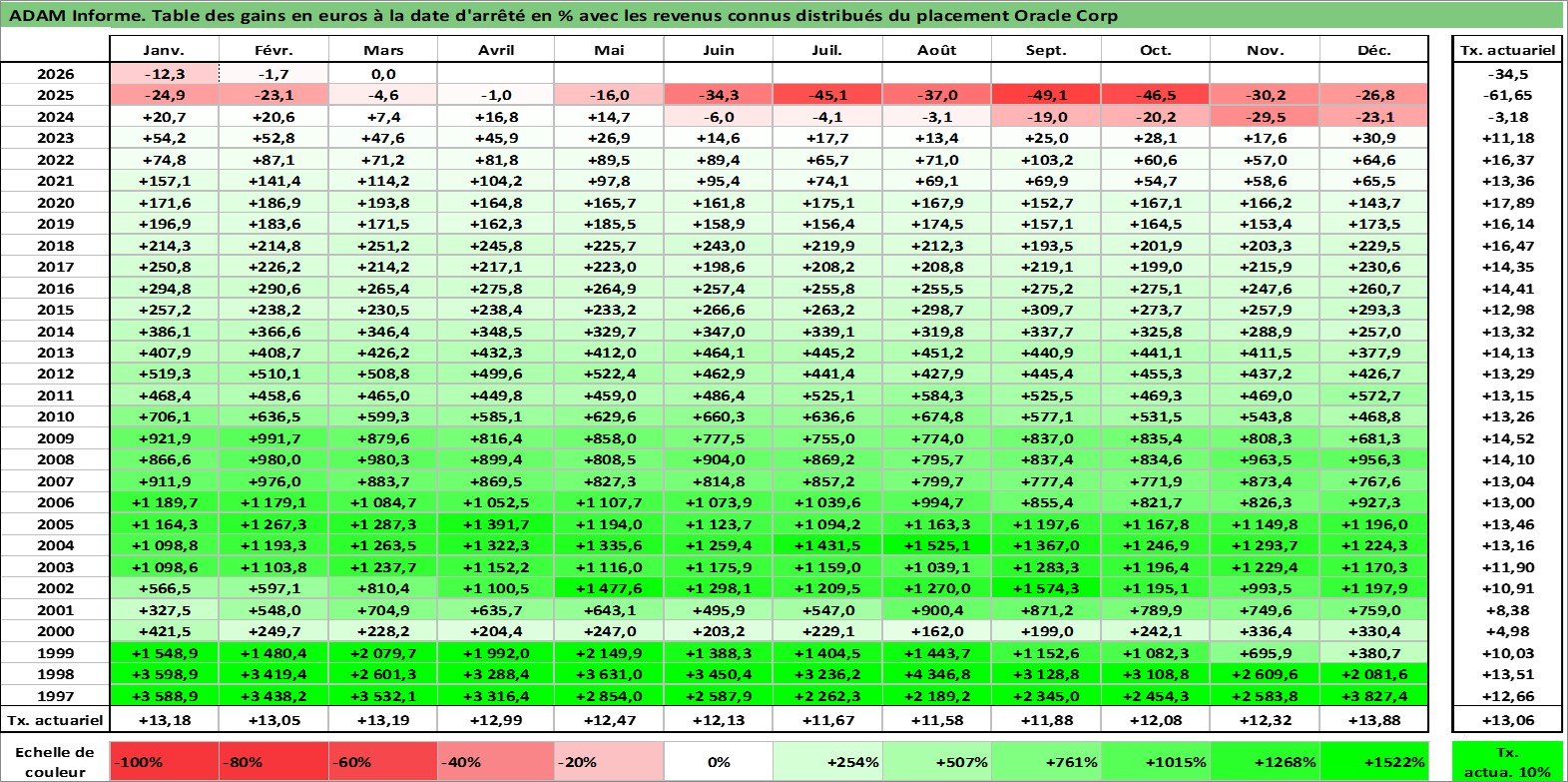Select the 'Avril' column header
Image resolution: width=1568 pixels, height=782 pixels.
point(496,50)
